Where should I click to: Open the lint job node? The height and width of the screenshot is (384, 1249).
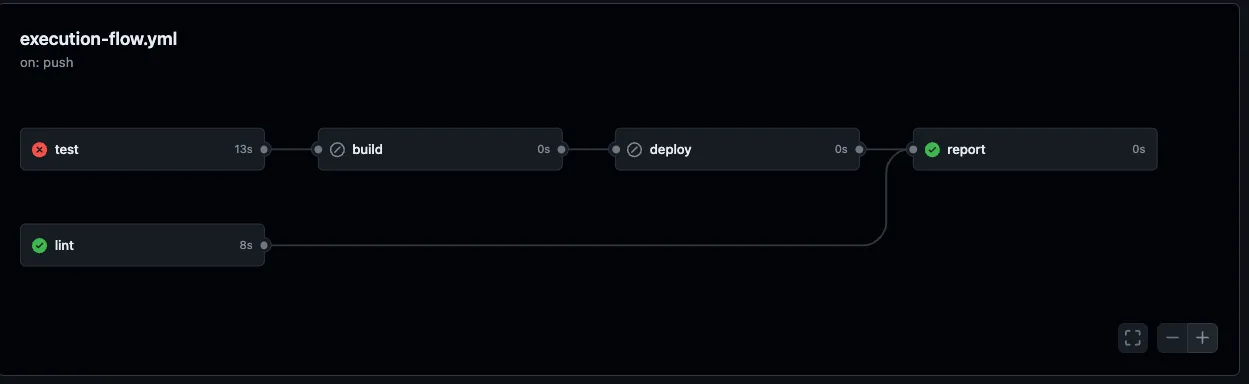point(142,245)
